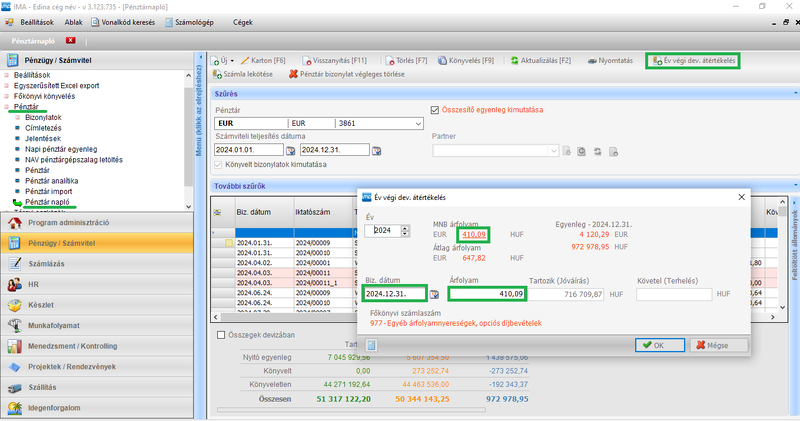Viewport: 800px width, 421px height.
Task: Click the Árfolyam input field
Action: click(x=487, y=294)
